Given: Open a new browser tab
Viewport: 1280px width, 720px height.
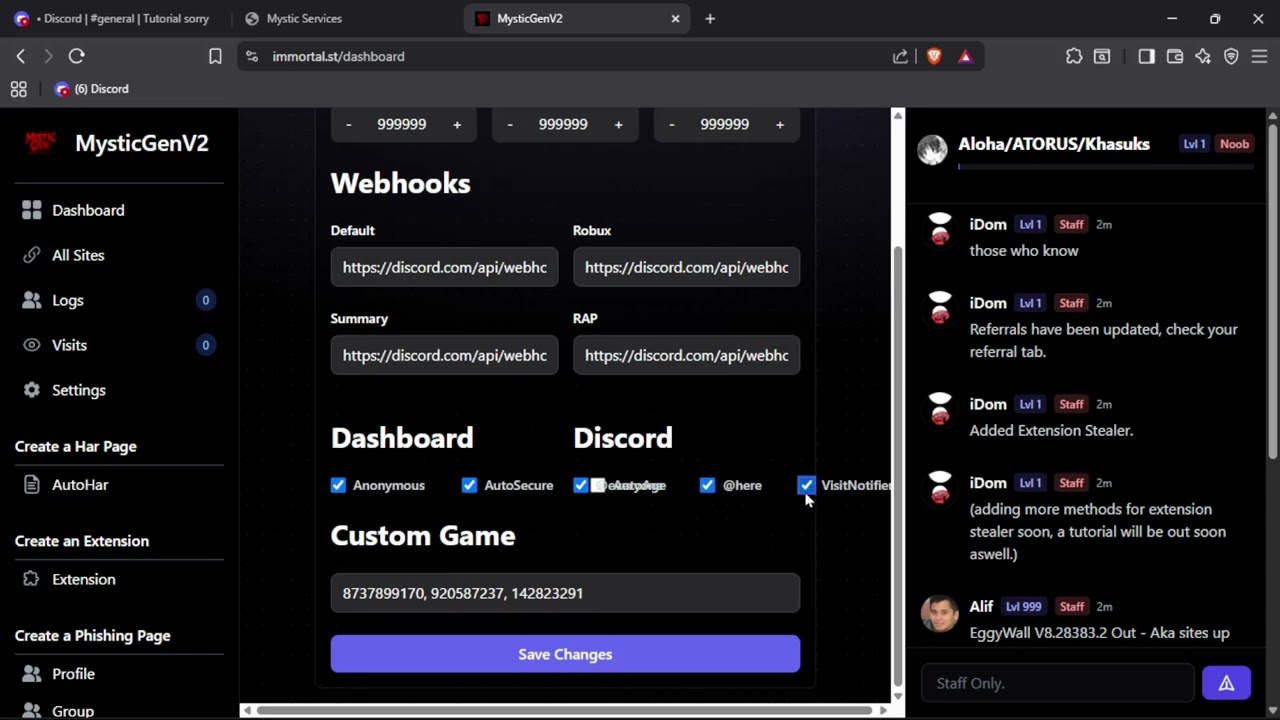Looking at the screenshot, I should pyautogui.click(x=710, y=18).
